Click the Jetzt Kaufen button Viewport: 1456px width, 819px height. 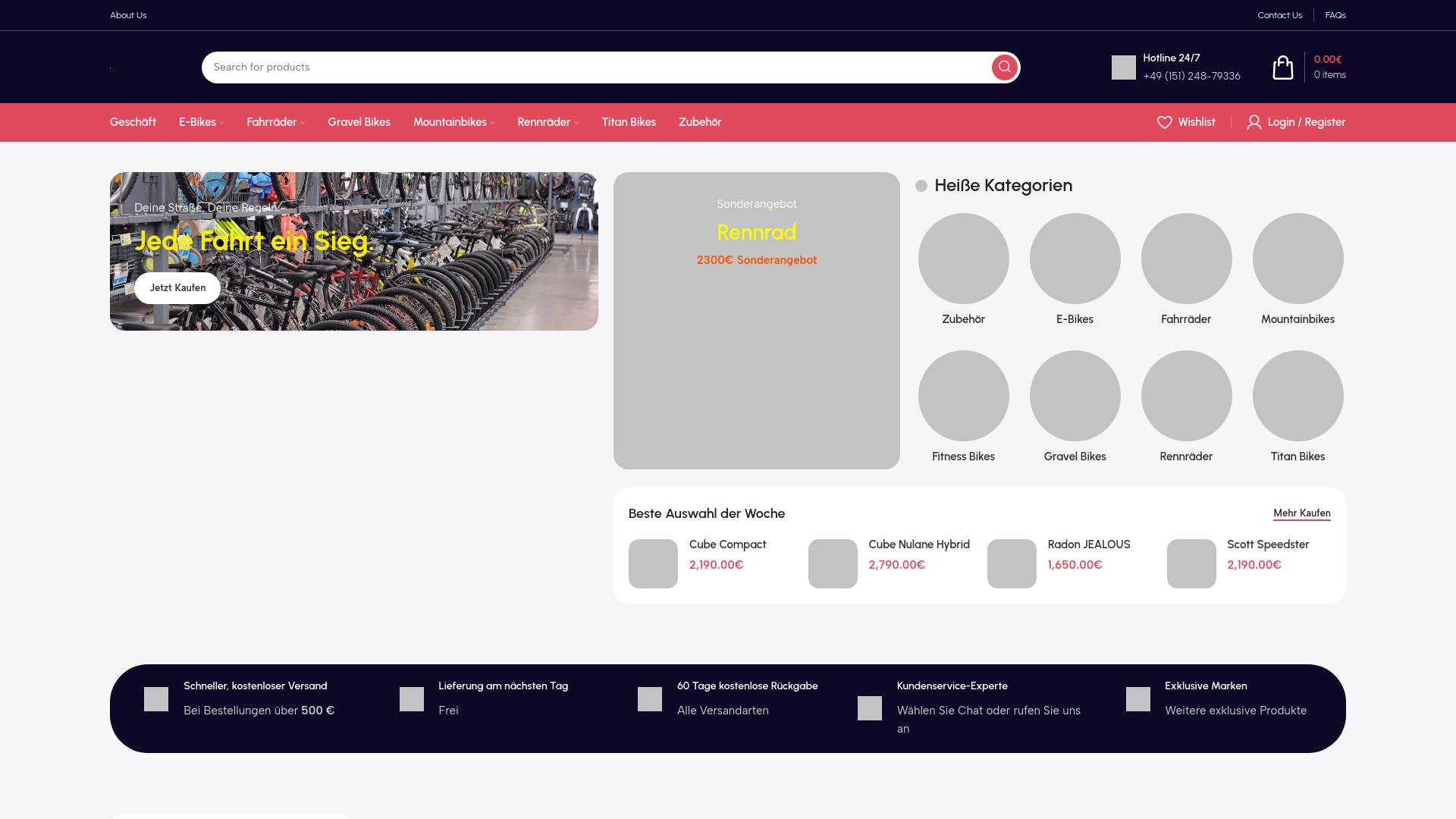tap(177, 288)
